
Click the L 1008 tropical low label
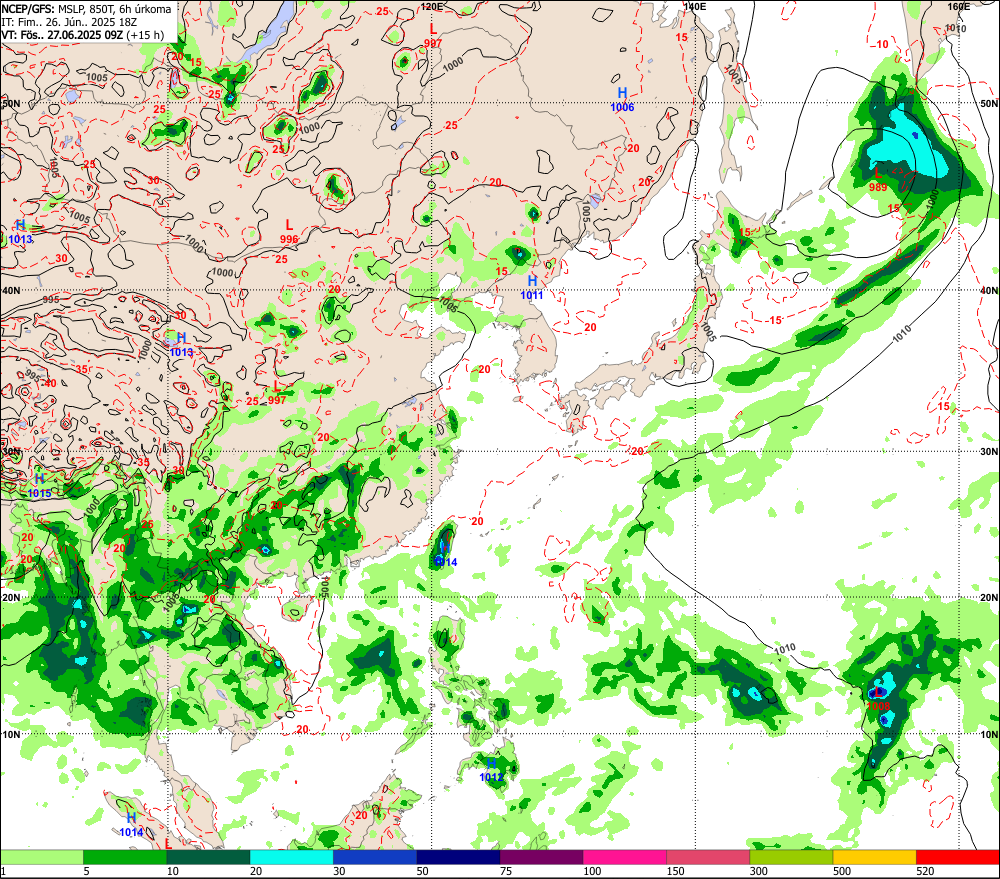[x=878, y=699]
